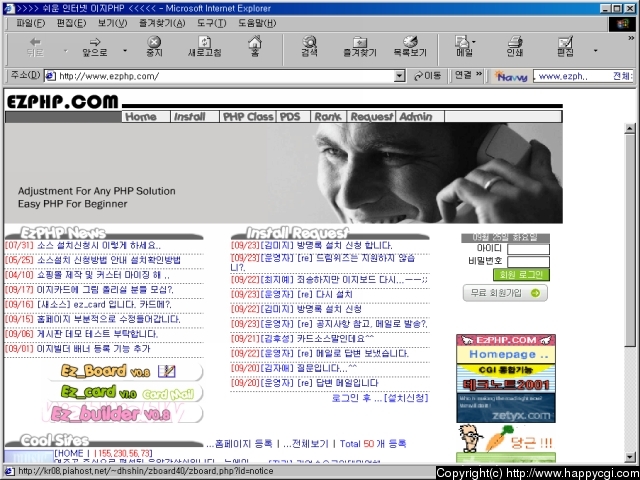
Task: Click the EzPHP.COM Homepage banner ad
Action: pyautogui.click(x=506, y=349)
